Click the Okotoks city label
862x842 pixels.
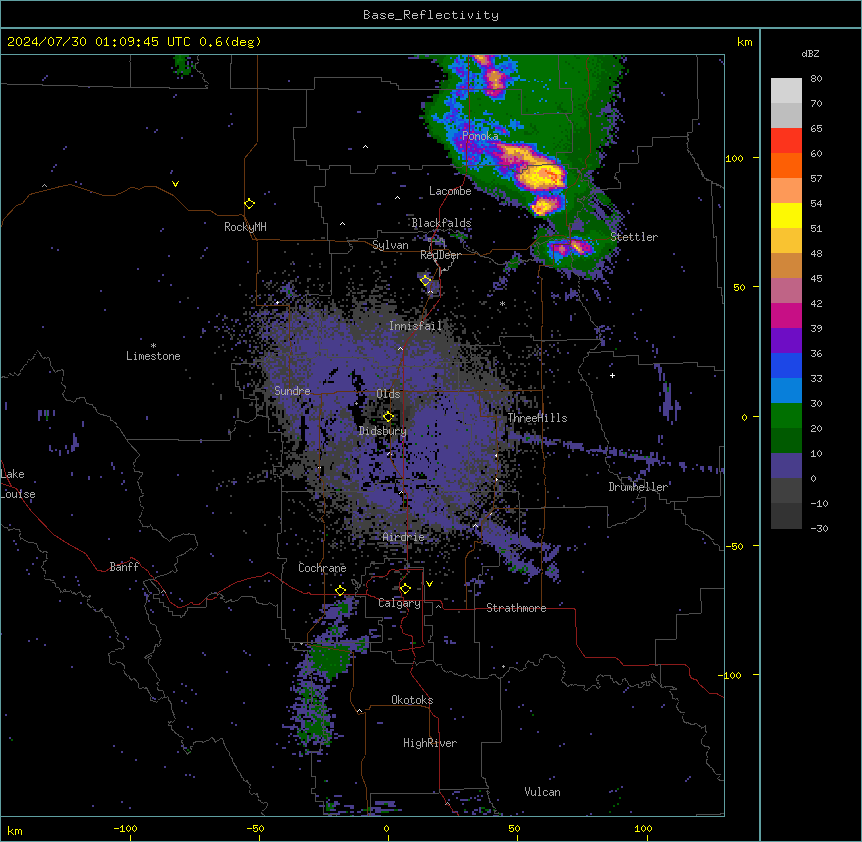coord(412,700)
